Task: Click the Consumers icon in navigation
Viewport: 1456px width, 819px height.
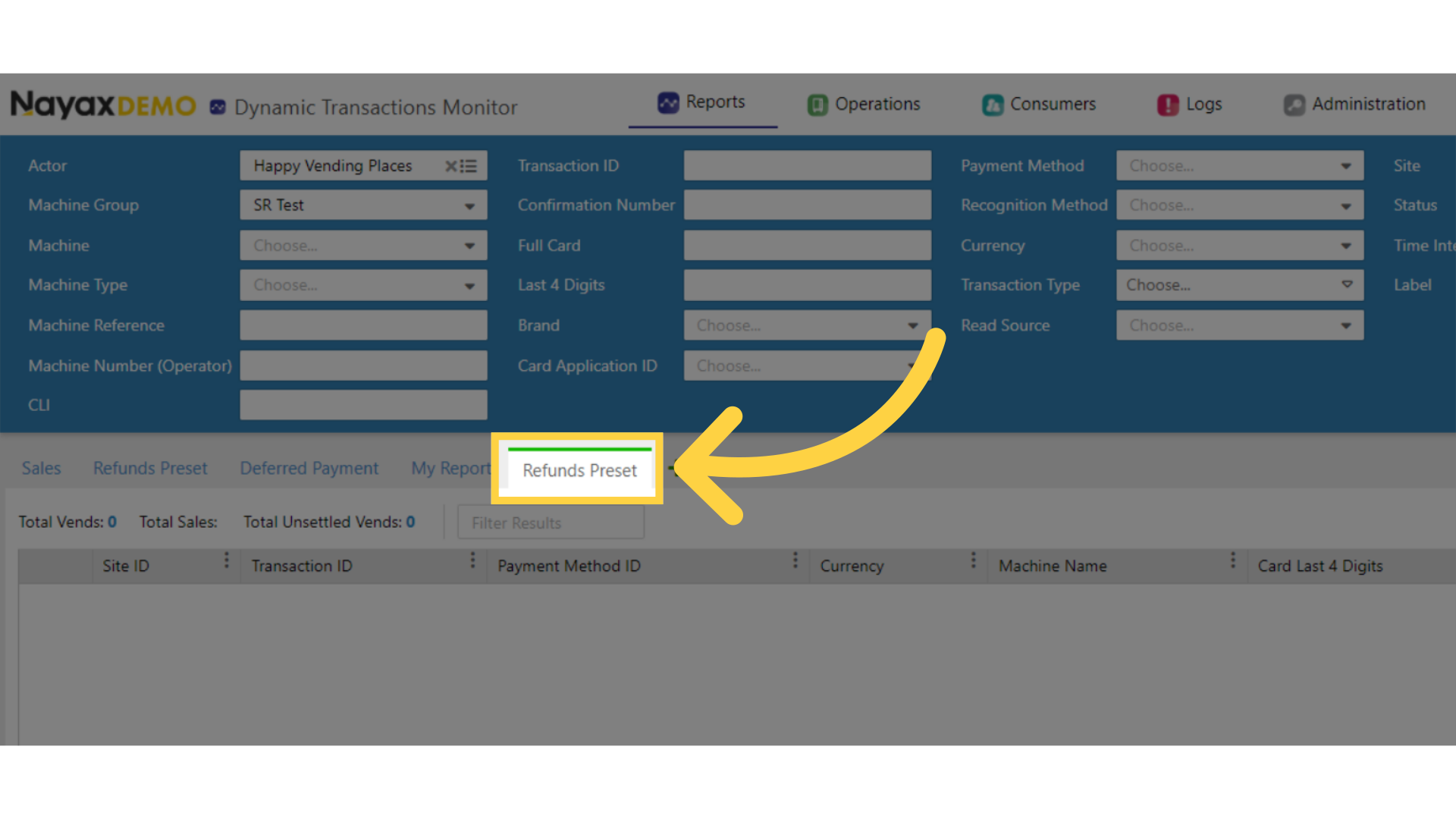Action: (993, 105)
